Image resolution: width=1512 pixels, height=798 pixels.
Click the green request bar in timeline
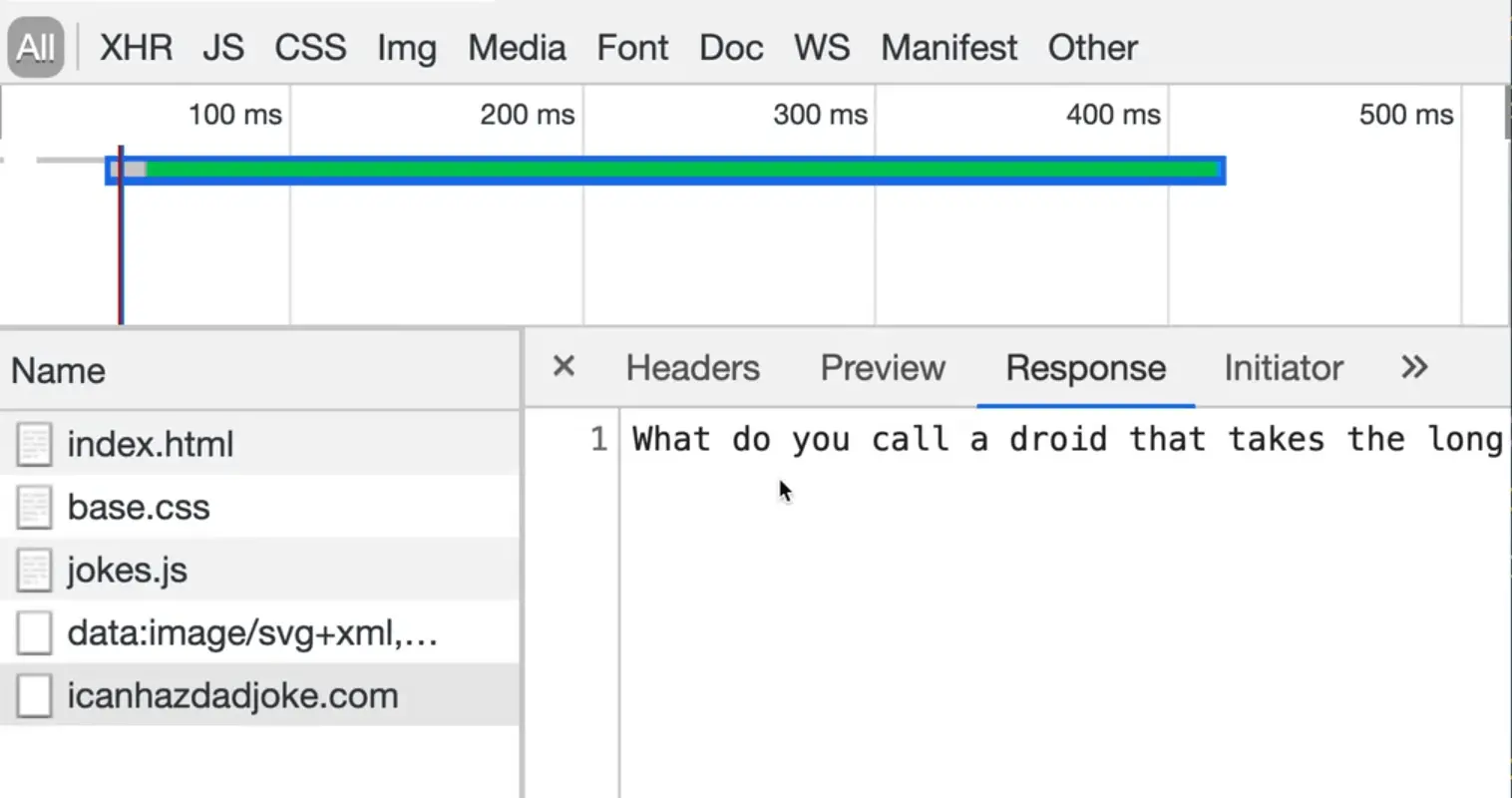[678, 170]
